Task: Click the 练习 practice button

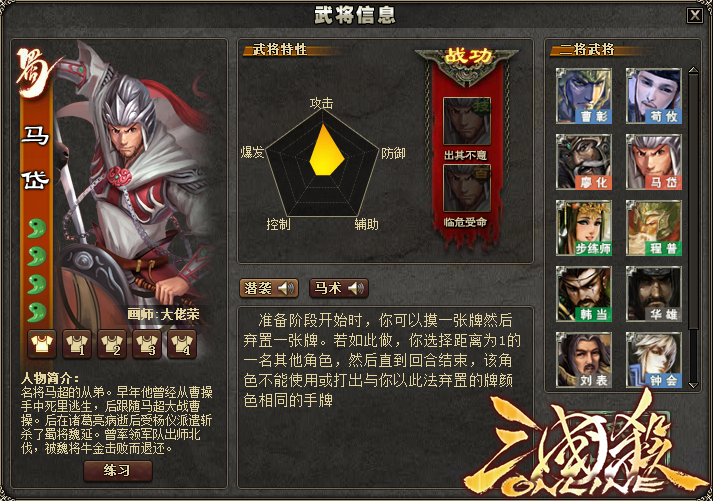Action: point(118,471)
